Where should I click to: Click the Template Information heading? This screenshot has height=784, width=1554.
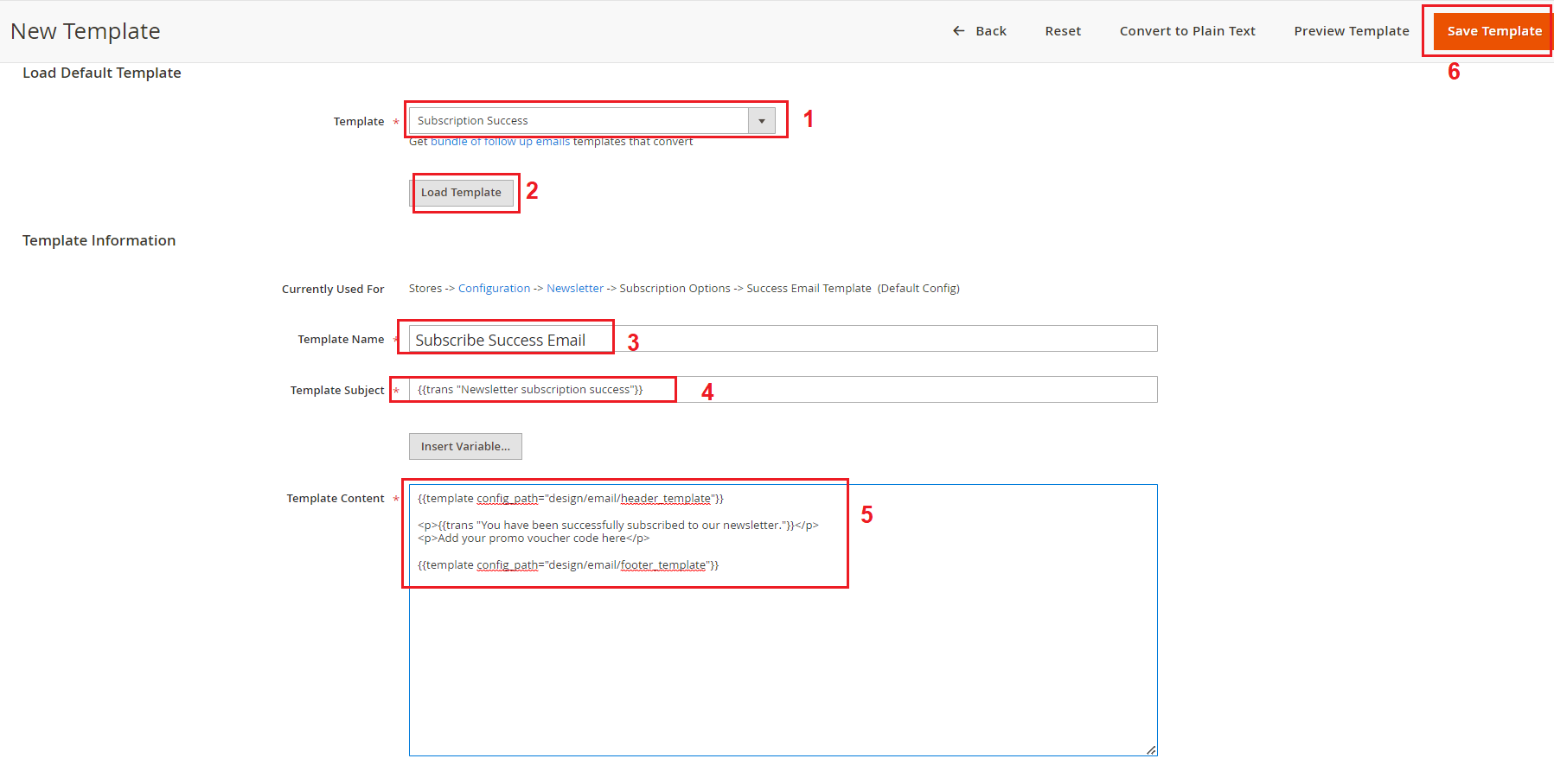[x=99, y=240]
